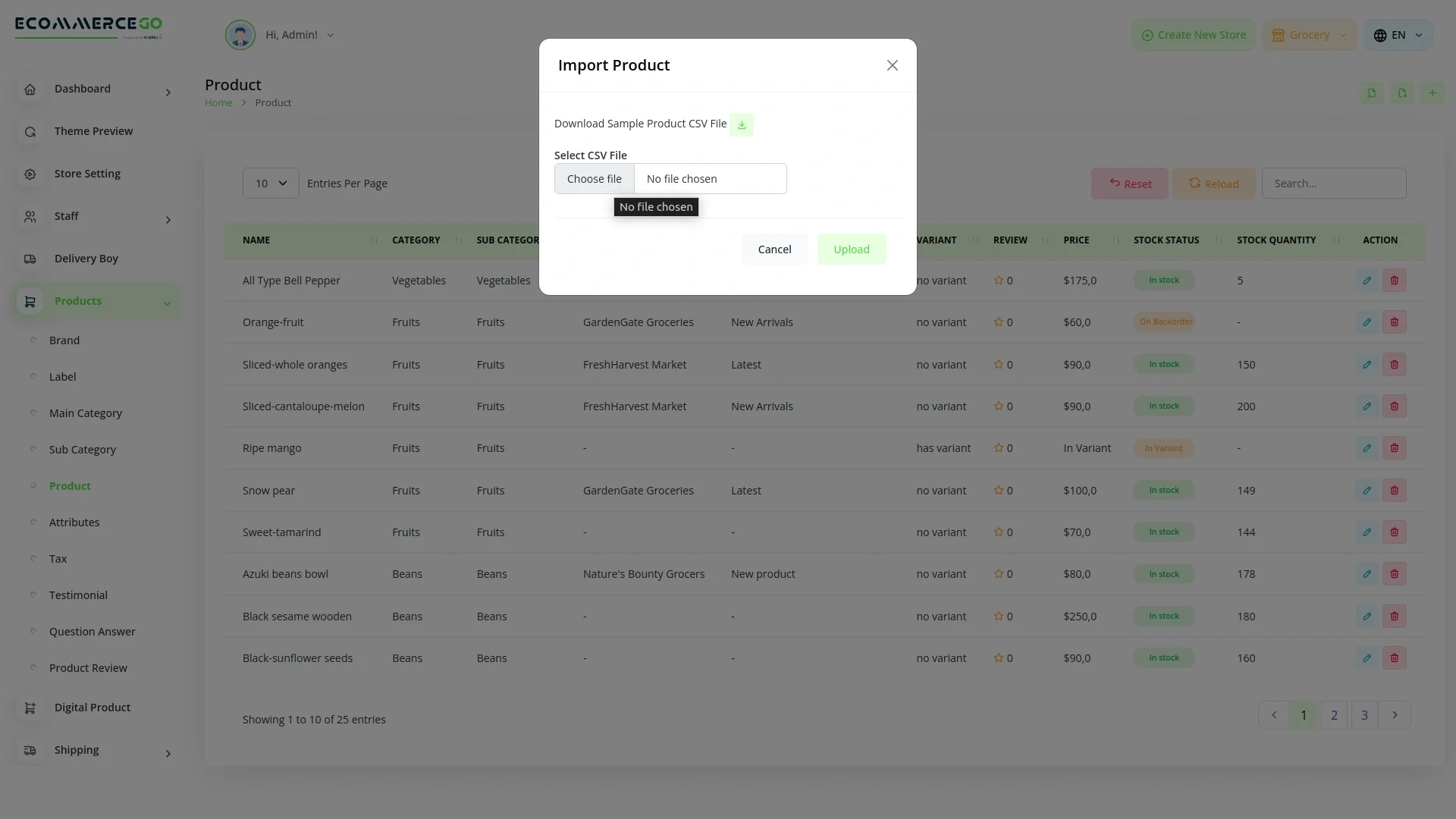
Task: Open the Dashboard sidebar icon
Action: (x=30, y=89)
